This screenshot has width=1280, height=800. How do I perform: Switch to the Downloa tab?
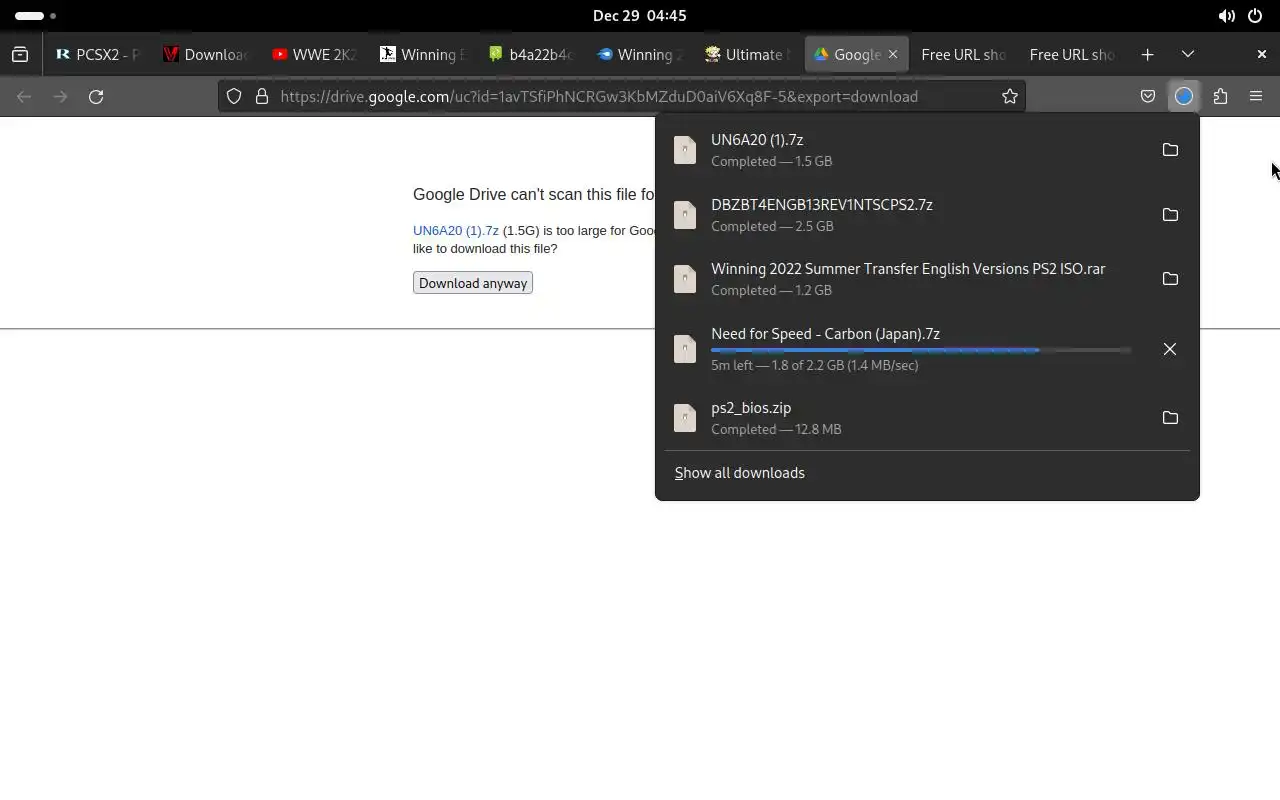coord(206,55)
